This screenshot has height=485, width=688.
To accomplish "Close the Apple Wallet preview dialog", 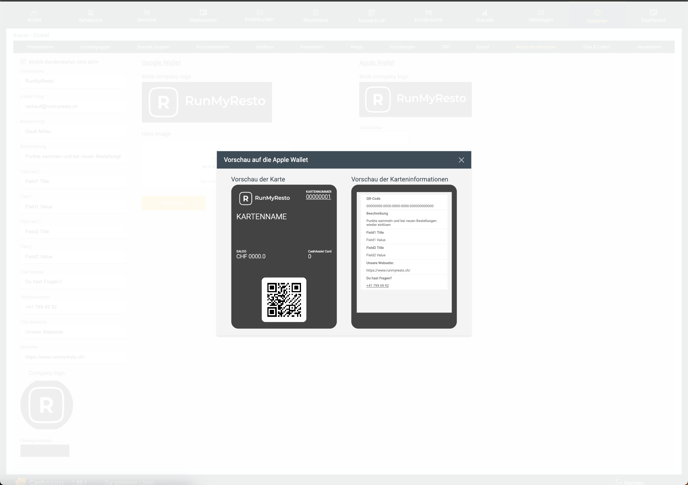I will [461, 160].
